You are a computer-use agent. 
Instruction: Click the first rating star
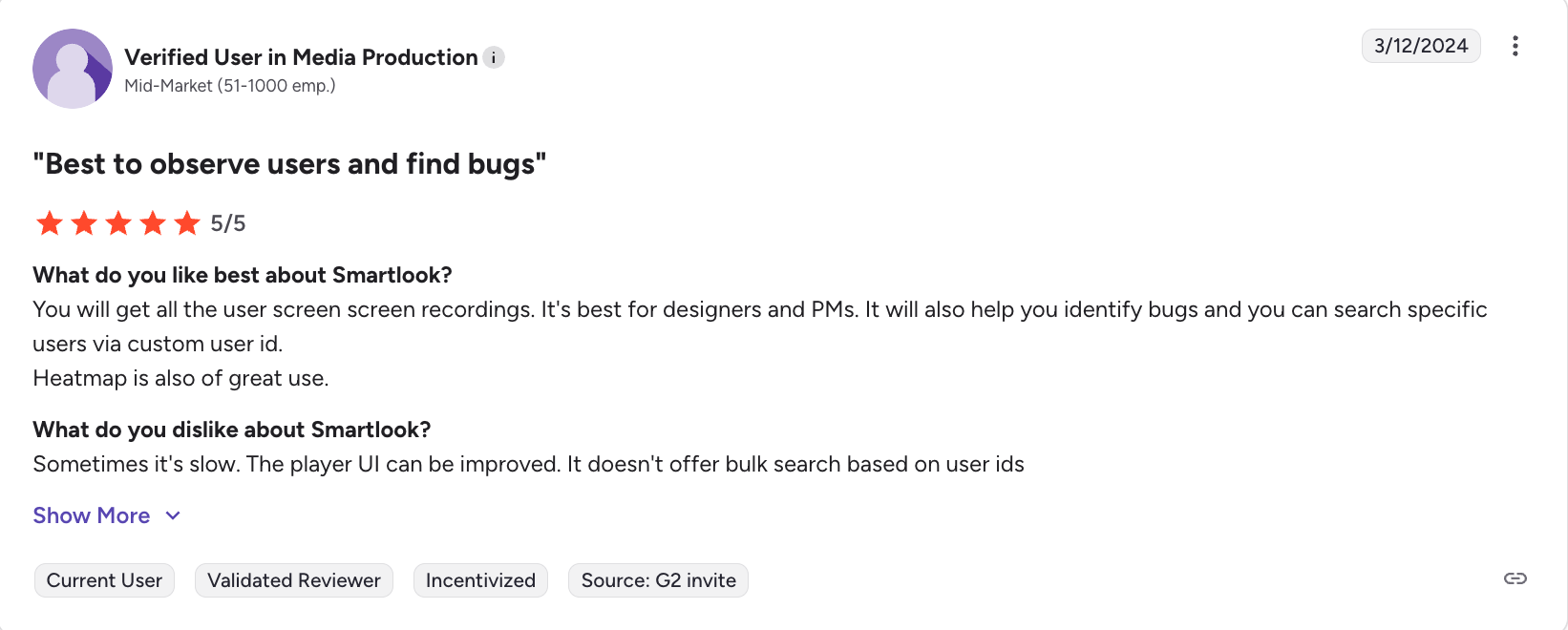coord(50,223)
